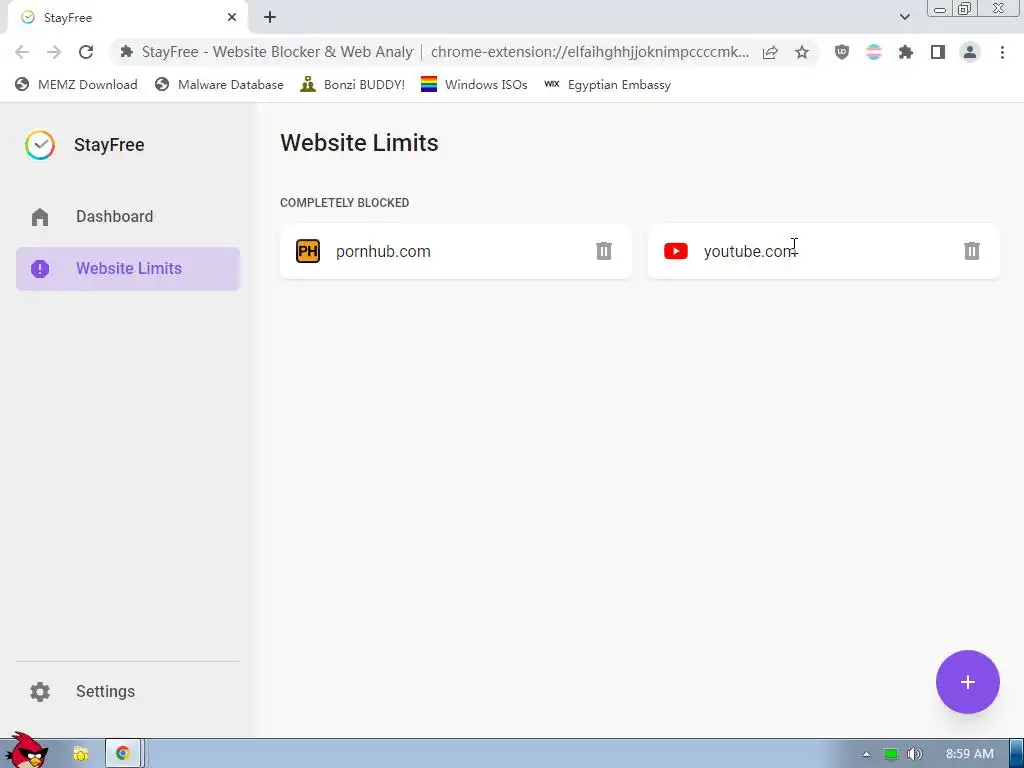The height and width of the screenshot is (768, 1024).
Task: Click Chrome icon in the taskbar
Action: pos(122,754)
